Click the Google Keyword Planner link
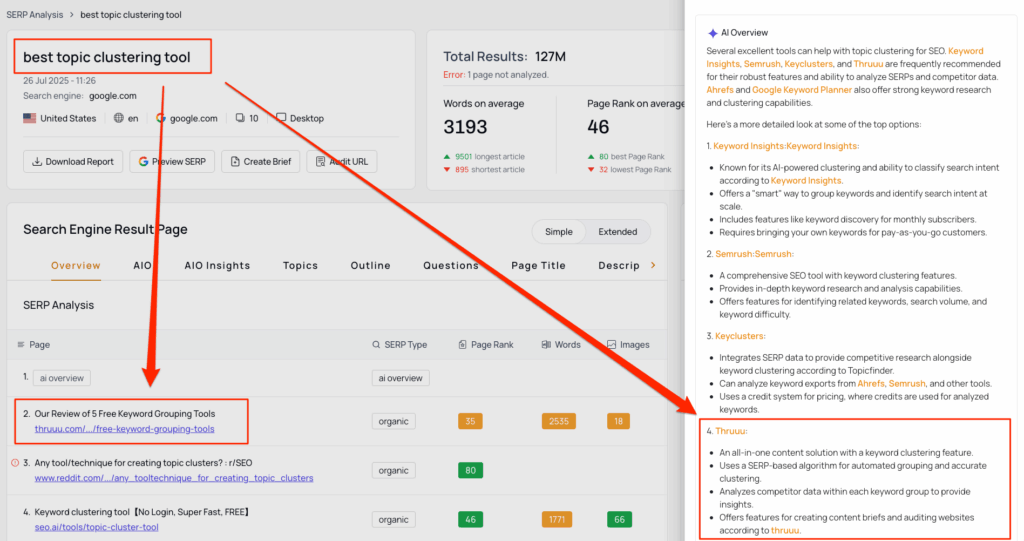This screenshot has width=1024, height=541. tap(801, 90)
